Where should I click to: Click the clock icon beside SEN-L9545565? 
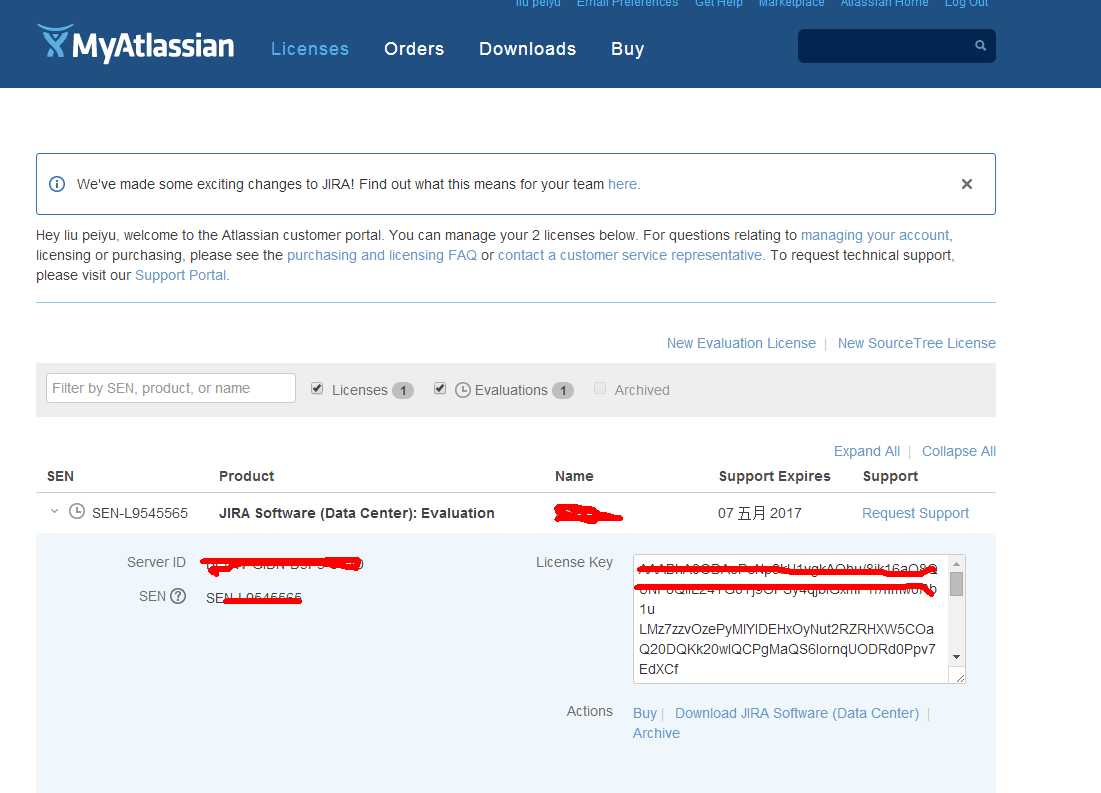point(77,511)
